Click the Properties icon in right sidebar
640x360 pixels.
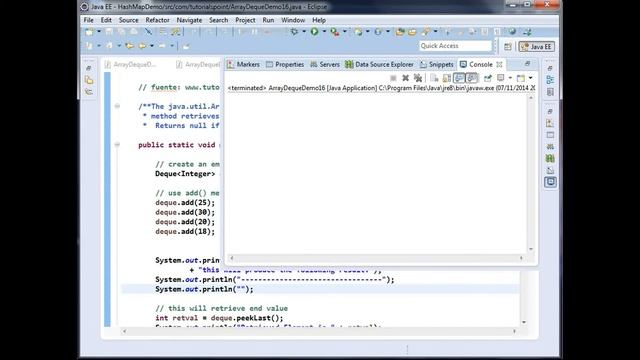click(x=550, y=135)
